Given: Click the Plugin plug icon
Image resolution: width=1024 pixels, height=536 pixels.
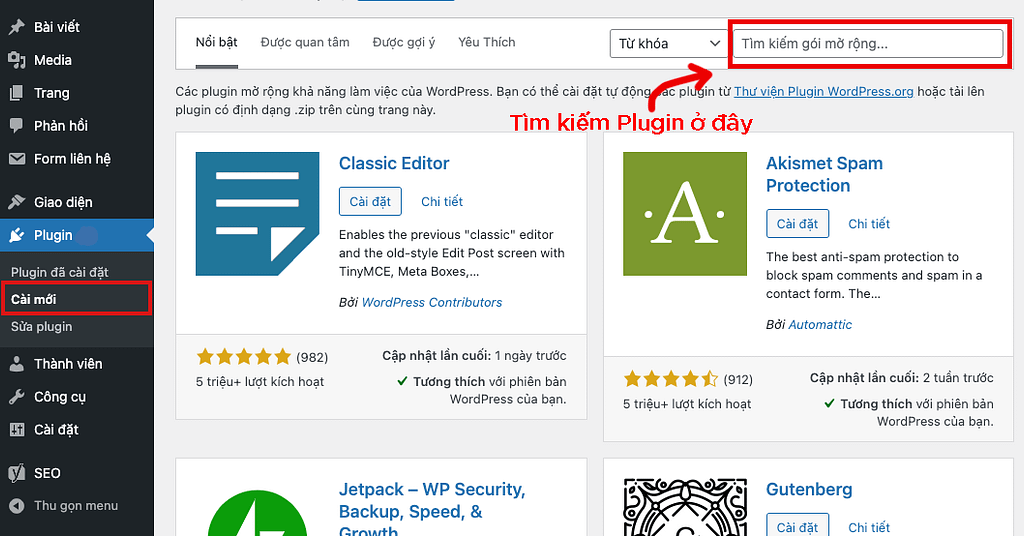Looking at the screenshot, I should (16, 235).
